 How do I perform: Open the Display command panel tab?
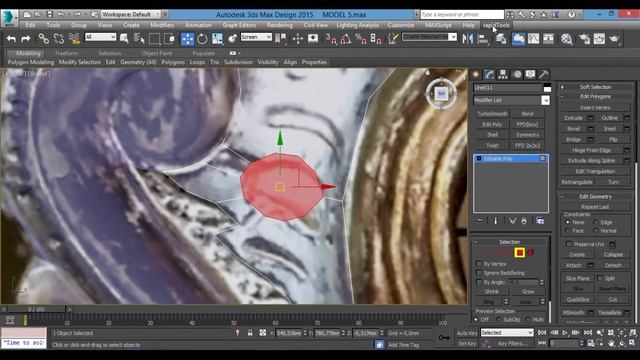(x=530, y=74)
